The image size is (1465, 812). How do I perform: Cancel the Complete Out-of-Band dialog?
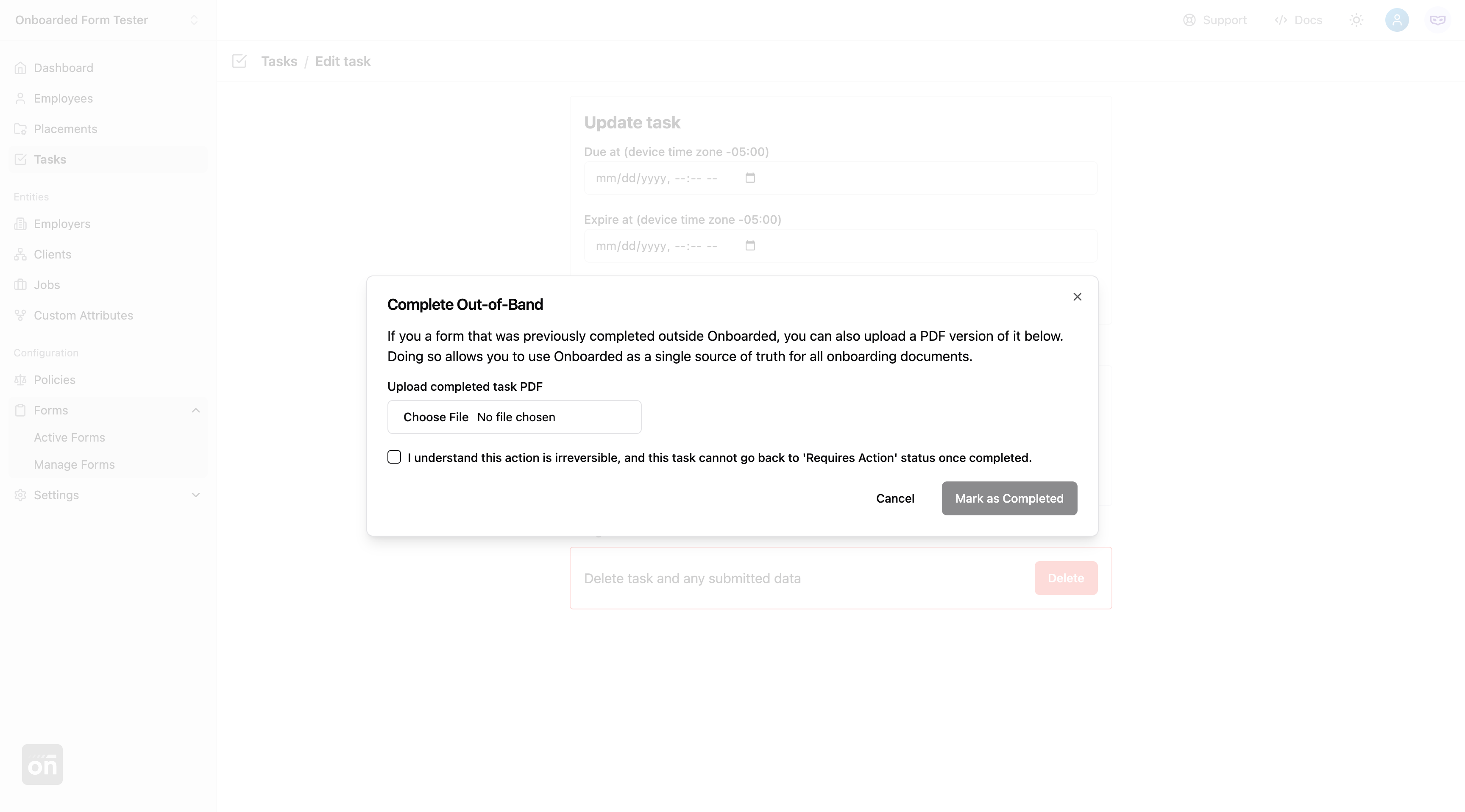click(x=894, y=499)
